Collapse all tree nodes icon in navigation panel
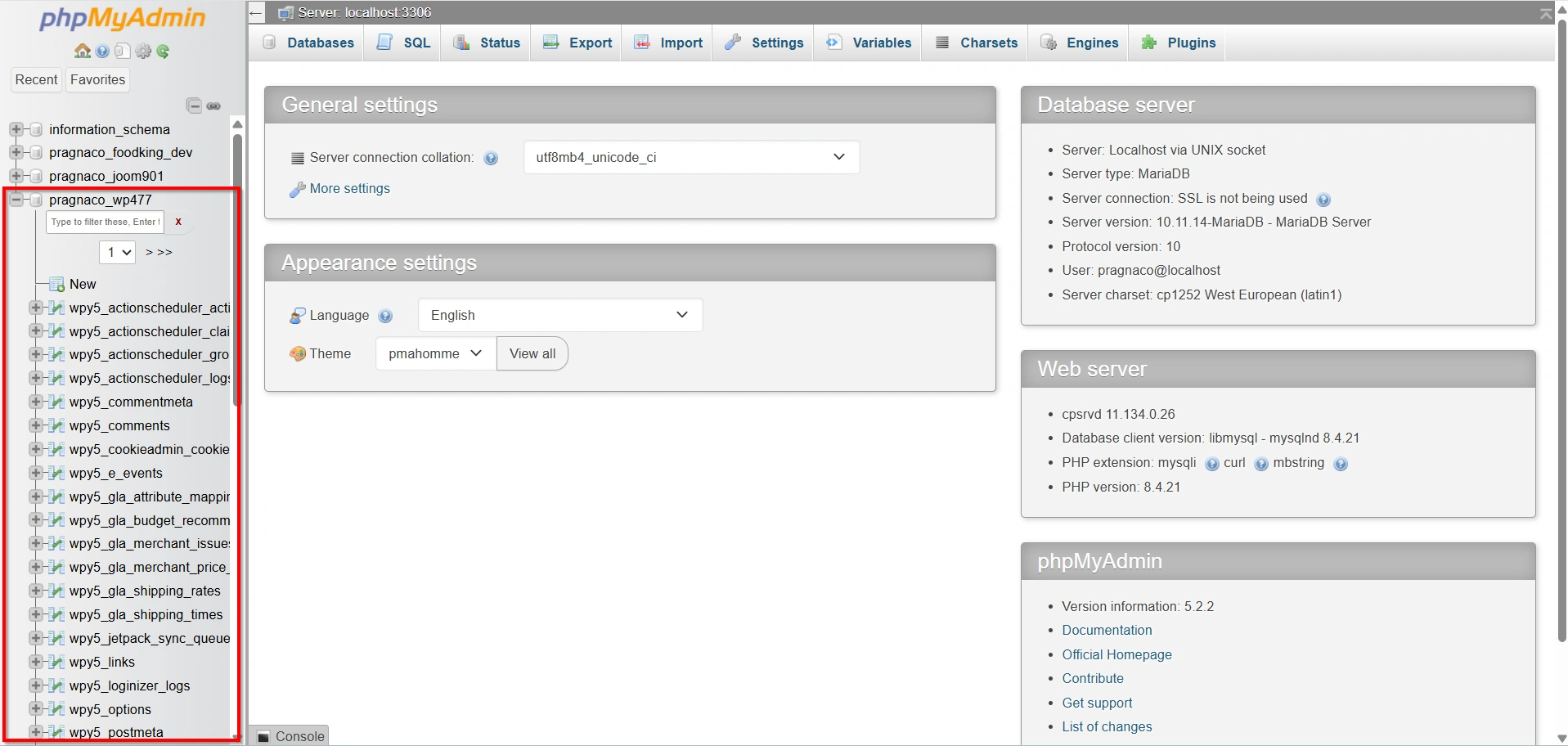Viewport: 1568px width, 746px height. [x=194, y=106]
